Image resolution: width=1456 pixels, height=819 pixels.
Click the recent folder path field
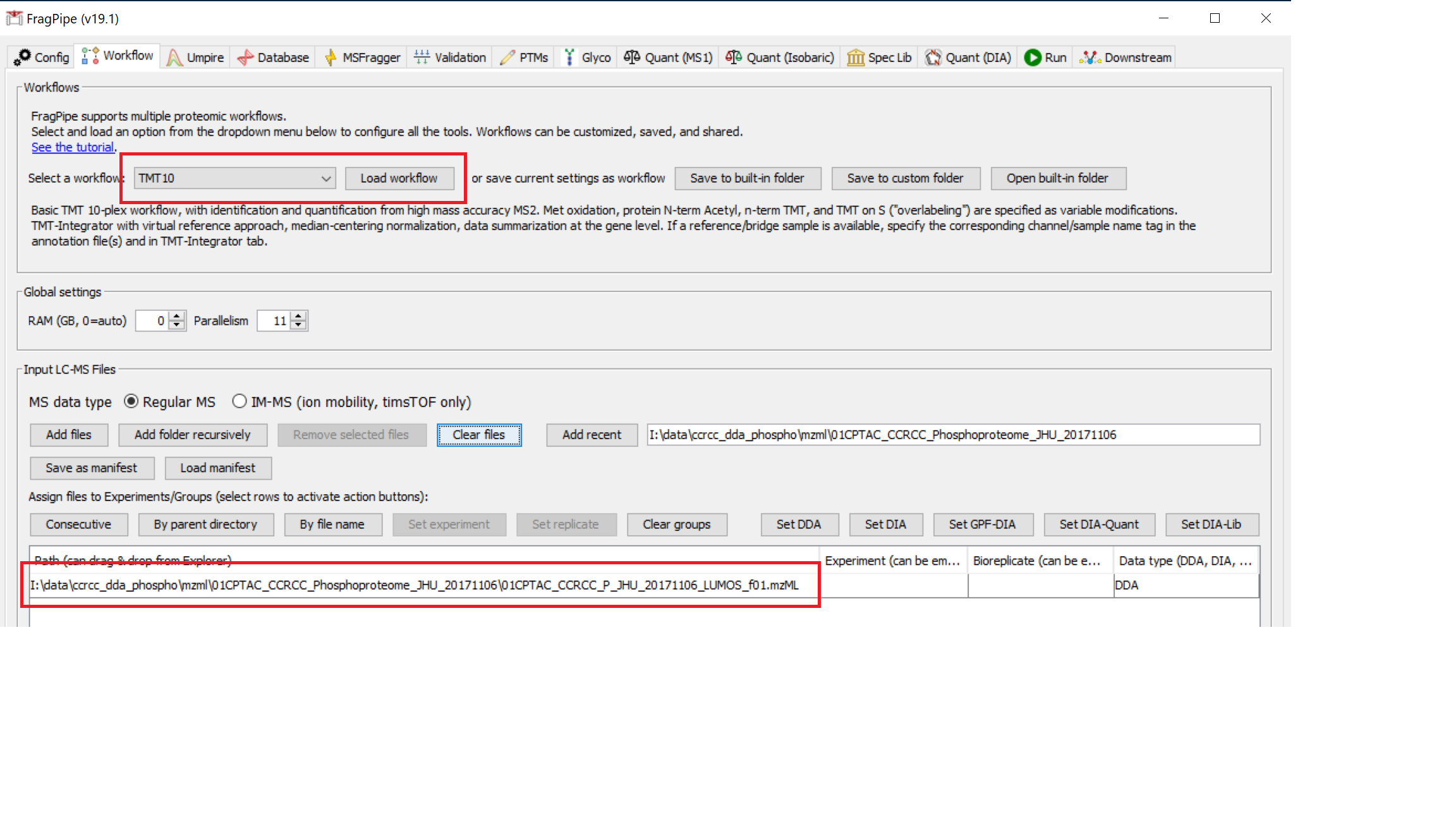pyautogui.click(x=952, y=435)
